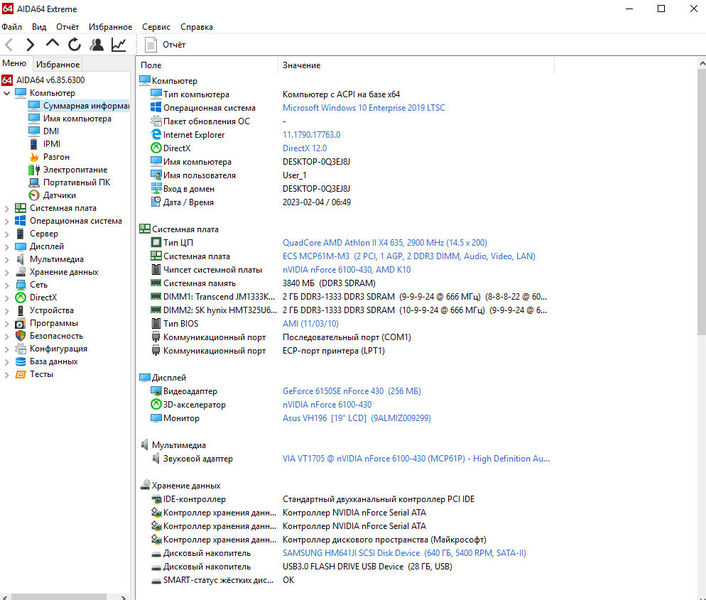Open the DirectX 12.0 link
706x600 pixels.
(x=304, y=148)
